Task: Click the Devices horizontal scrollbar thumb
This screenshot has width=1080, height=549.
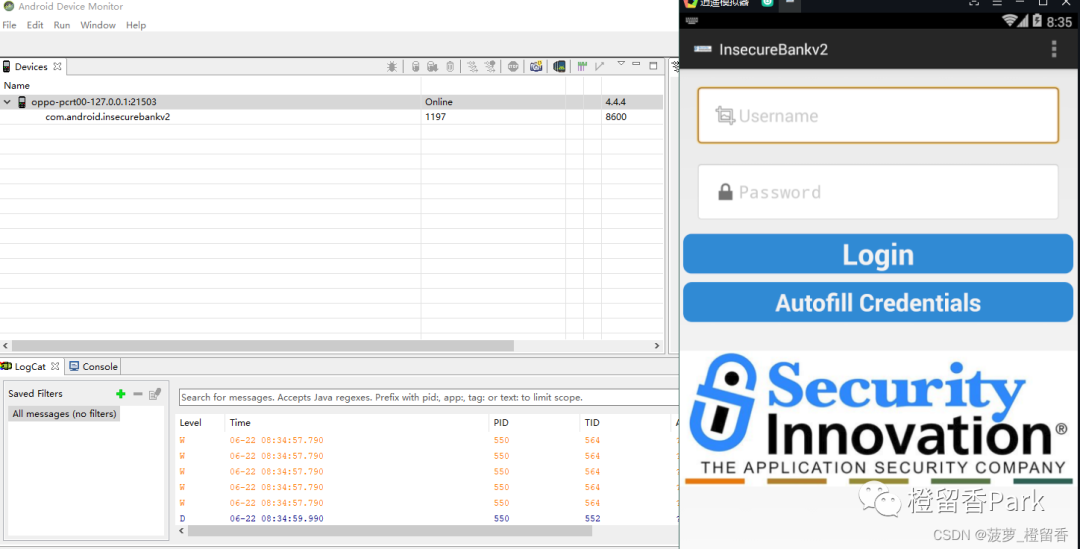Action: pyautogui.click(x=262, y=346)
